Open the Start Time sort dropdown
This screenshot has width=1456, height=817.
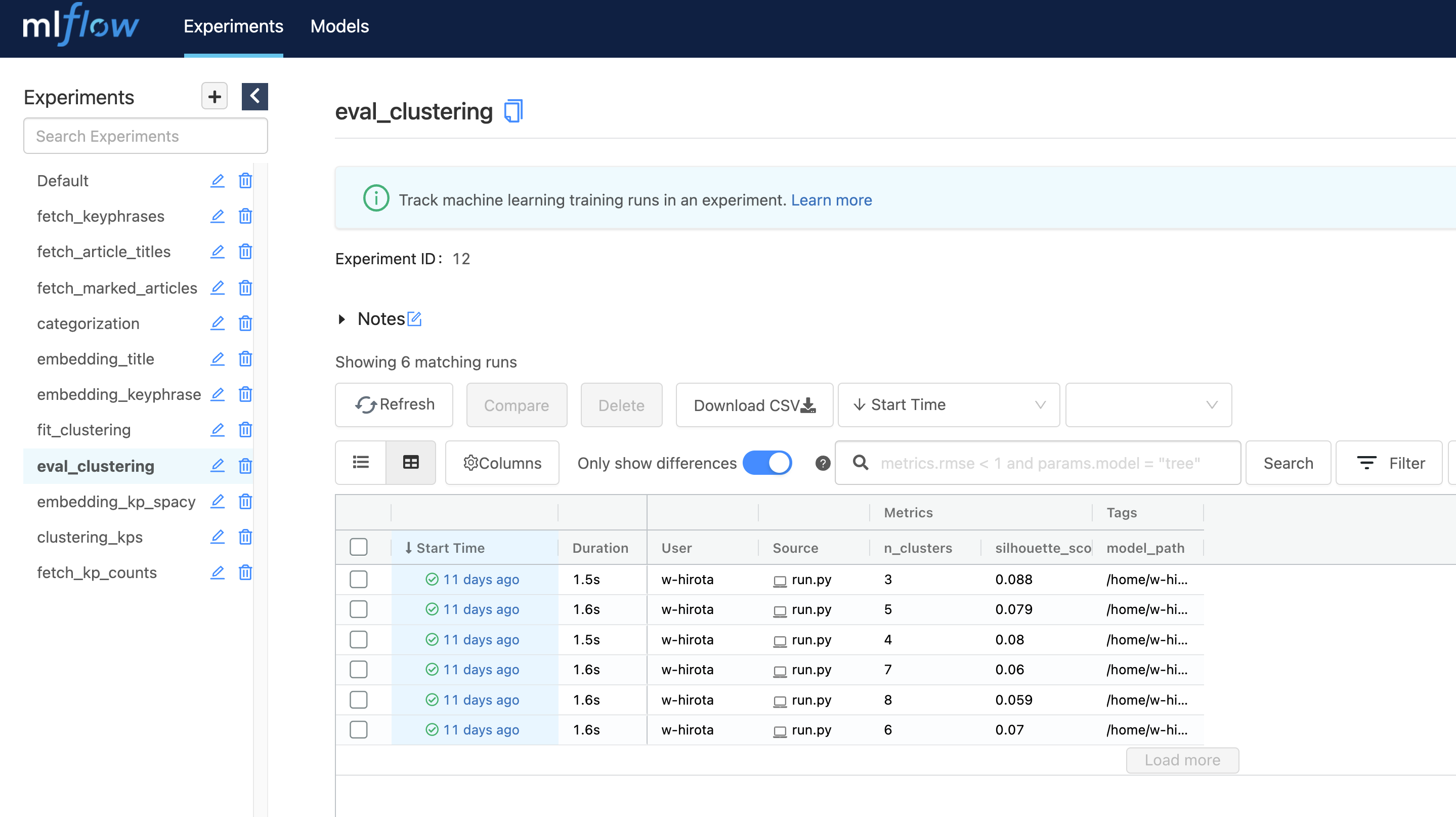click(x=949, y=405)
